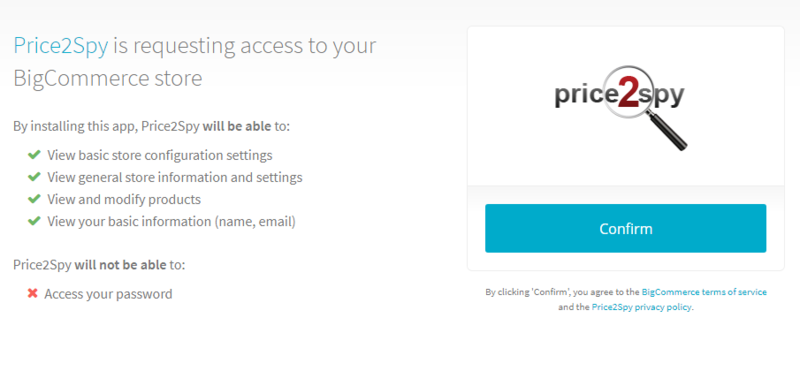This screenshot has height=371, width=800.
Task: Click the bold 'will be able' text
Action: pyautogui.click(x=237, y=126)
